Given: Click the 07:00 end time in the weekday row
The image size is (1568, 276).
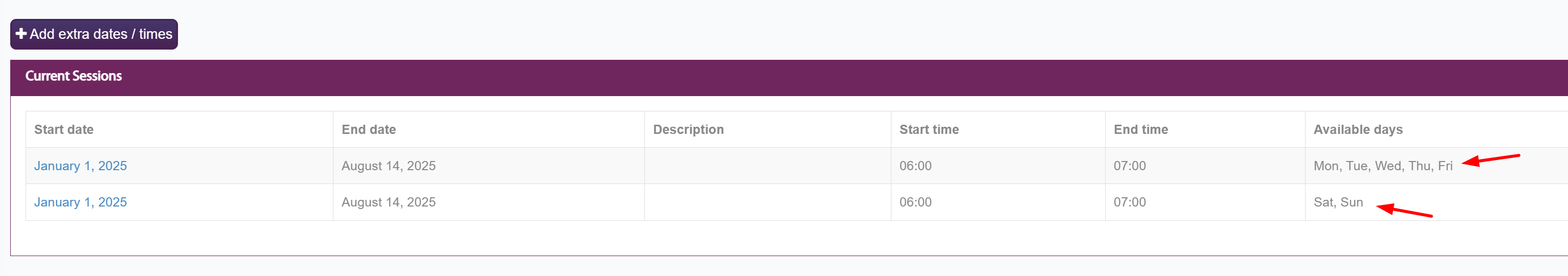Looking at the screenshot, I should (x=1129, y=166).
